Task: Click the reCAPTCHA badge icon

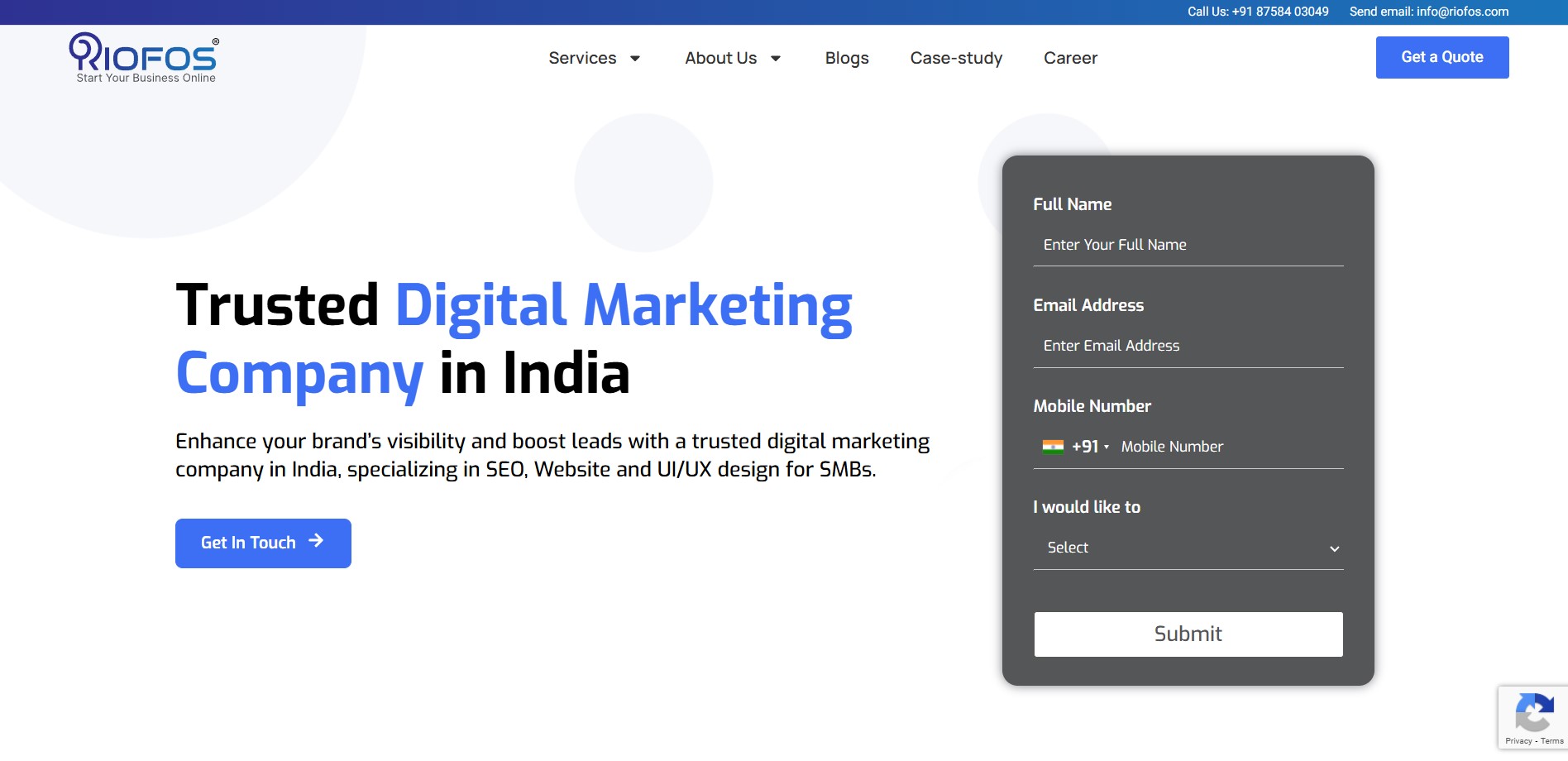Action: click(1534, 713)
